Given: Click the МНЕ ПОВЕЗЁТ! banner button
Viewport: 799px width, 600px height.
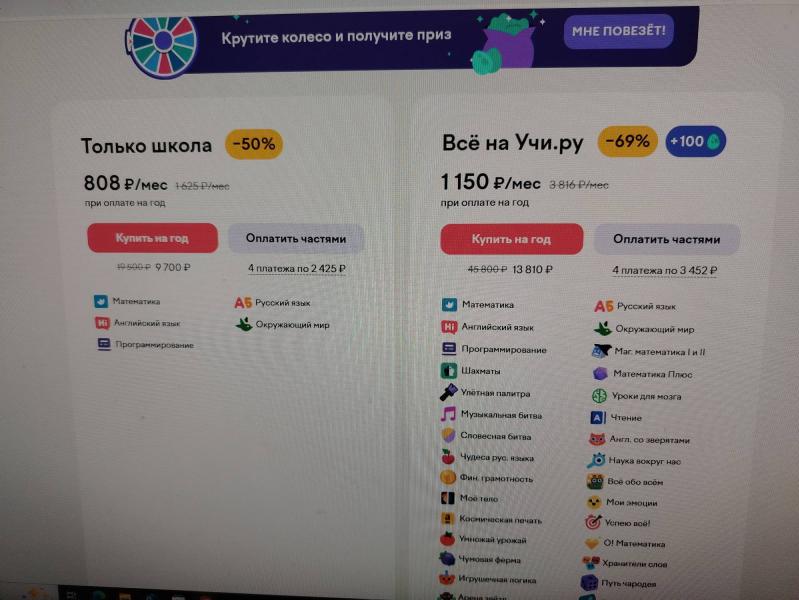Looking at the screenshot, I should pyautogui.click(x=618, y=32).
